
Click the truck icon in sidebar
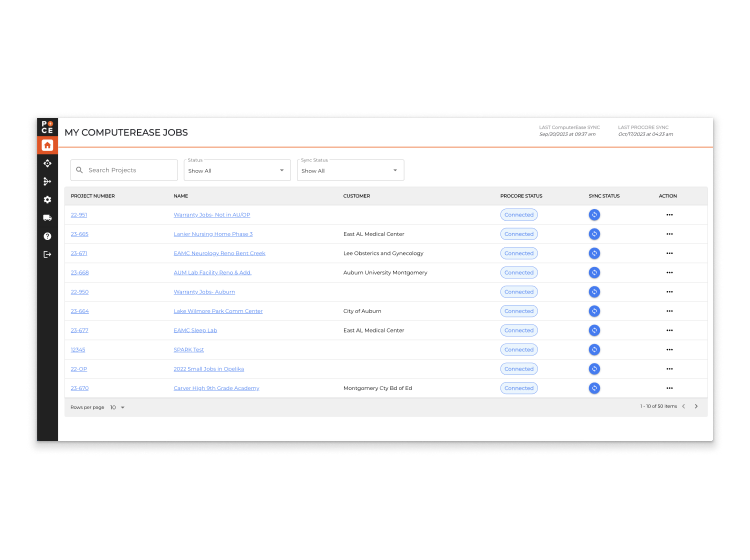click(47, 218)
